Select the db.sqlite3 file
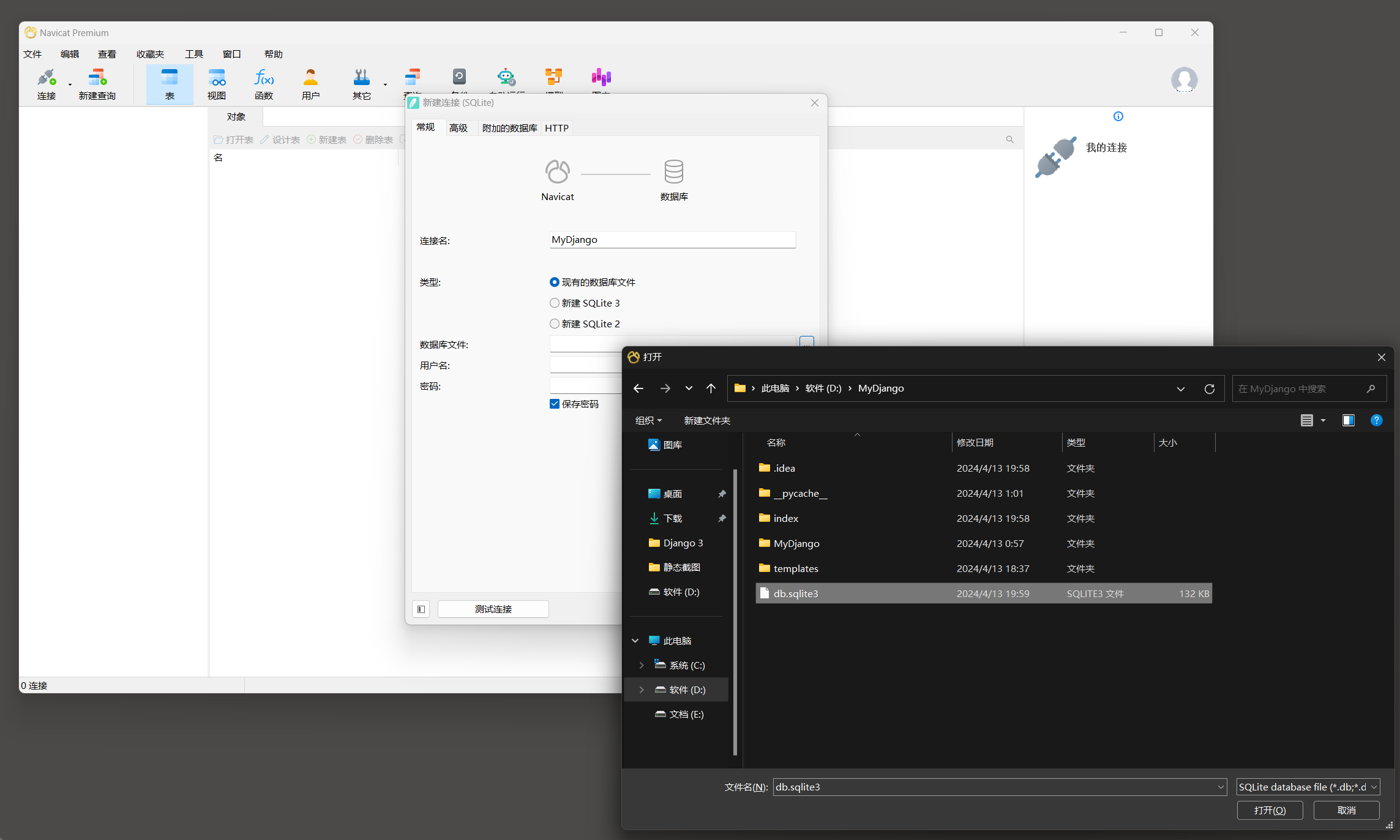1400x840 pixels. click(984, 593)
